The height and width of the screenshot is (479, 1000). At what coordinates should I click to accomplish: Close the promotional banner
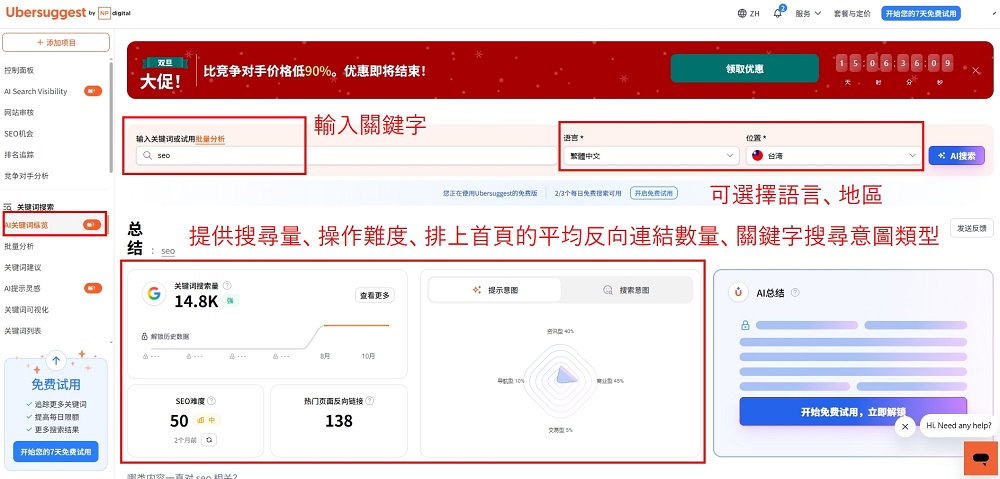pos(976,70)
